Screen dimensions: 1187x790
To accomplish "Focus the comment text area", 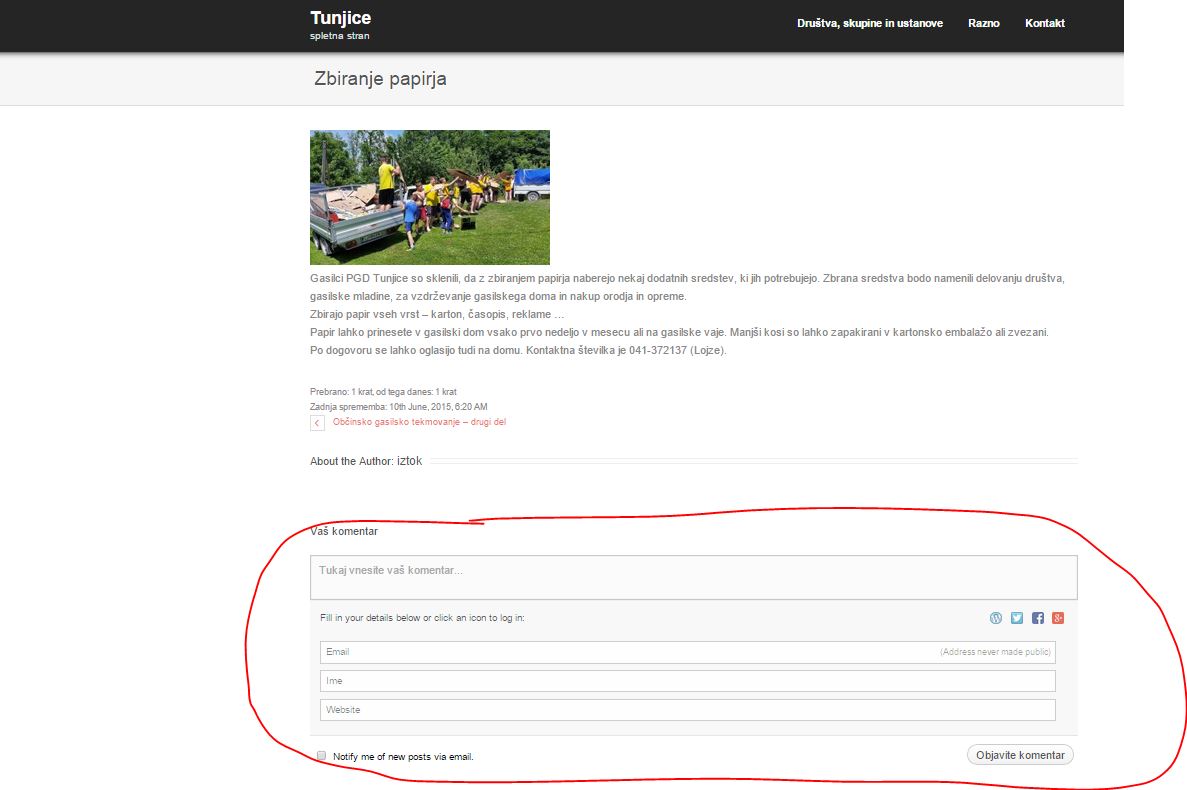I will pos(693,577).
